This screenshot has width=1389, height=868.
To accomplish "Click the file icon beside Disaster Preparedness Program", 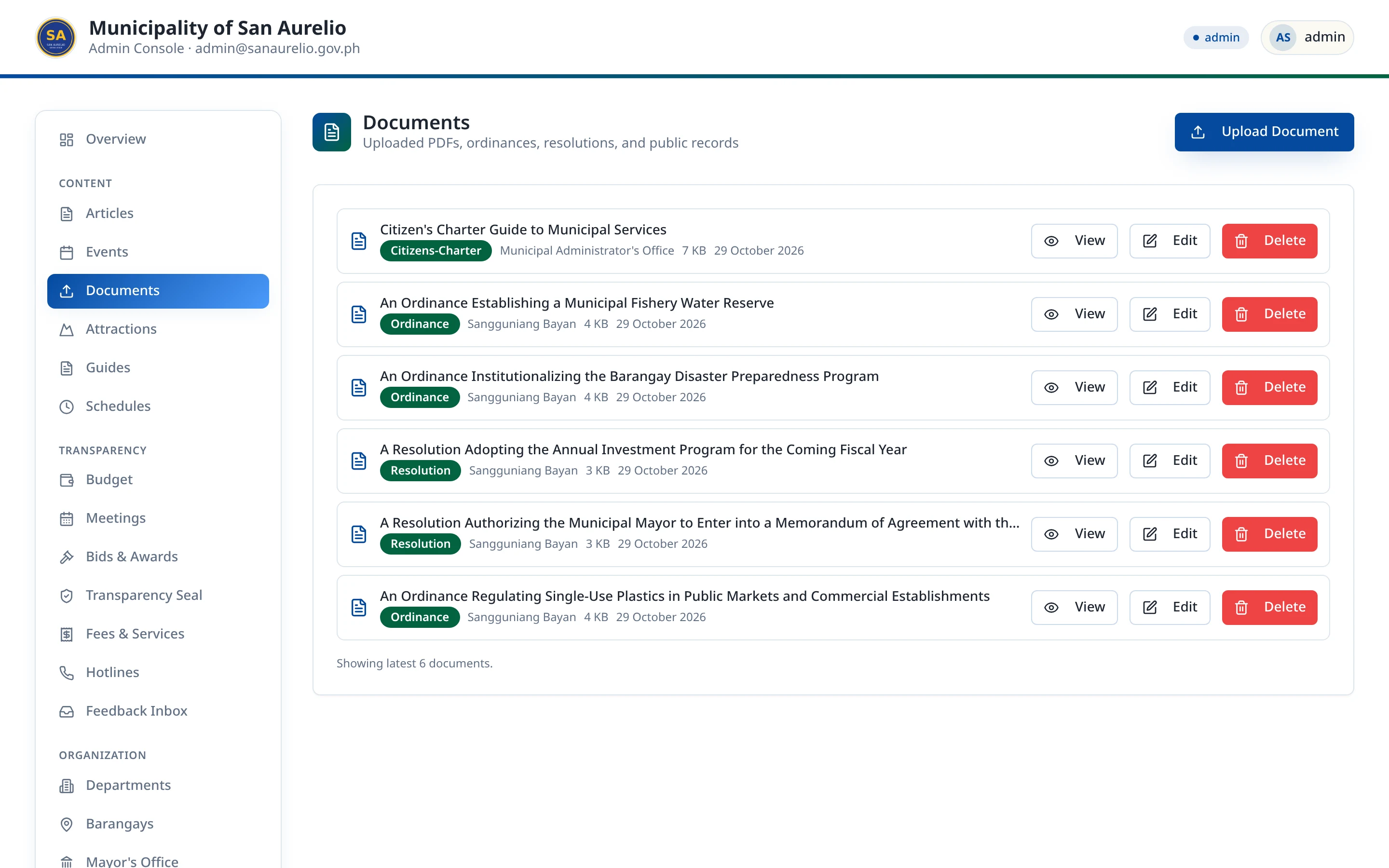I will coord(359,388).
